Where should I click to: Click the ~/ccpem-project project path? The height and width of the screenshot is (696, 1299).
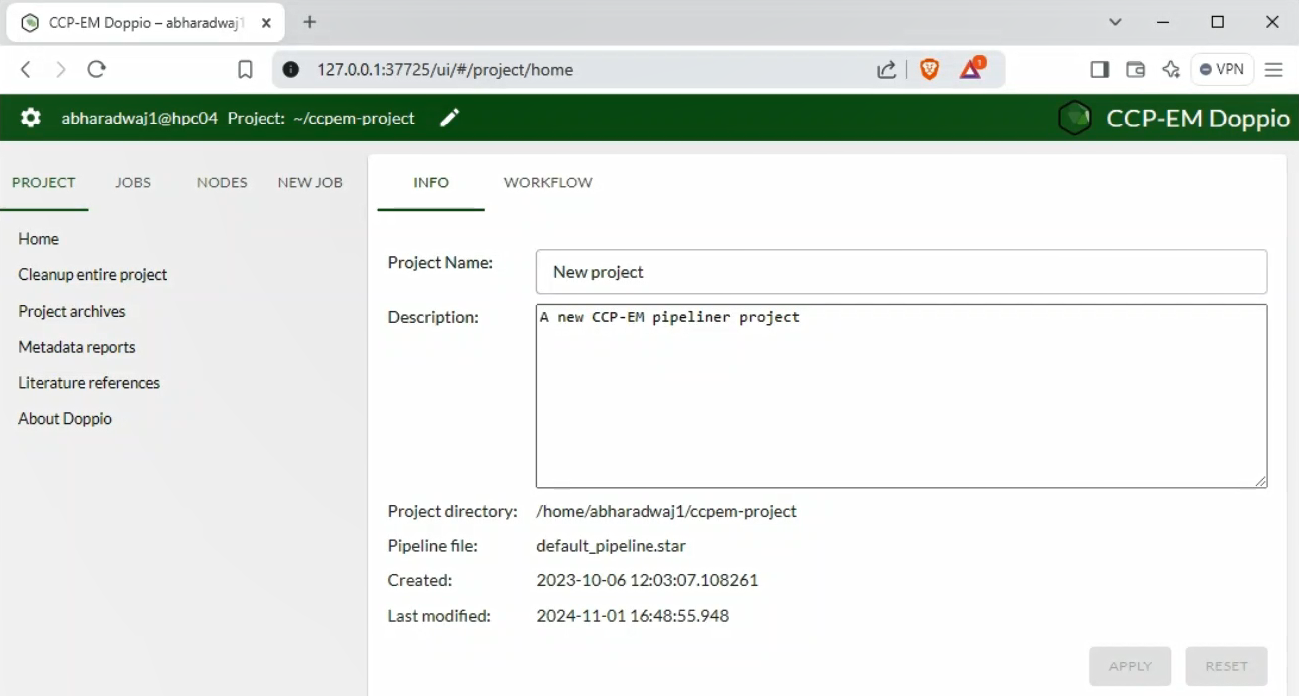354,118
